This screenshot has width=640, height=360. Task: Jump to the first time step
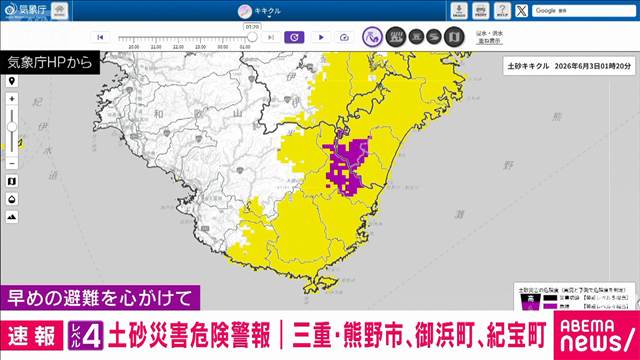click(100, 37)
